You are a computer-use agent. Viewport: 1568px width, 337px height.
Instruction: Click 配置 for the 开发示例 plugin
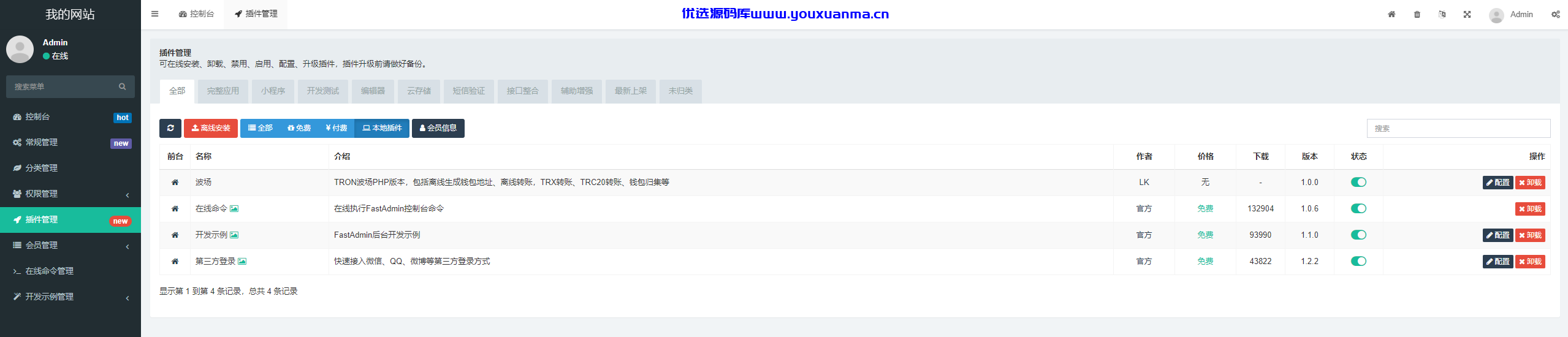(1498, 235)
